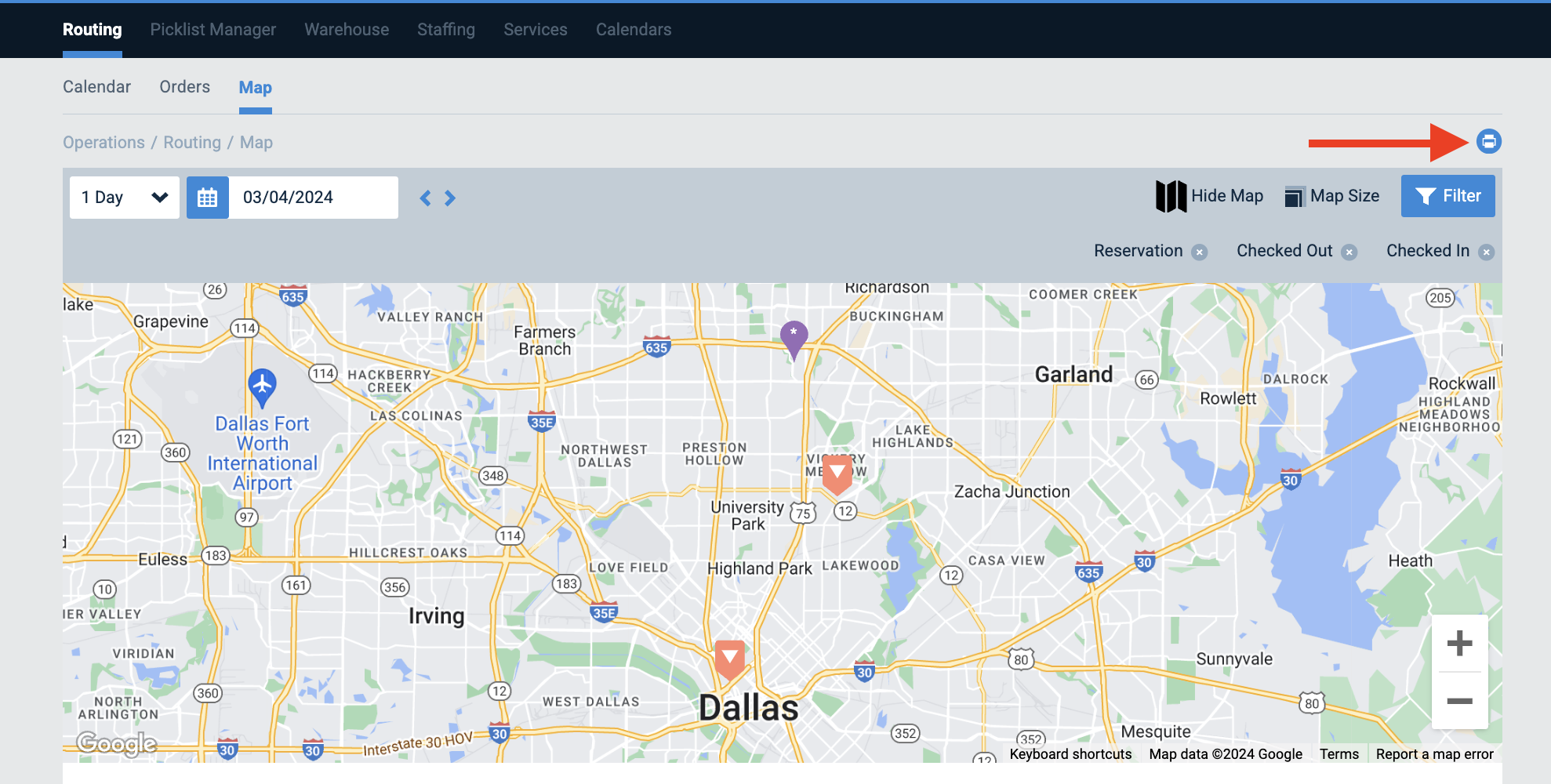This screenshot has width=1551, height=784.
Task: Switch to the Calendar sub-tab
Action: [96, 87]
